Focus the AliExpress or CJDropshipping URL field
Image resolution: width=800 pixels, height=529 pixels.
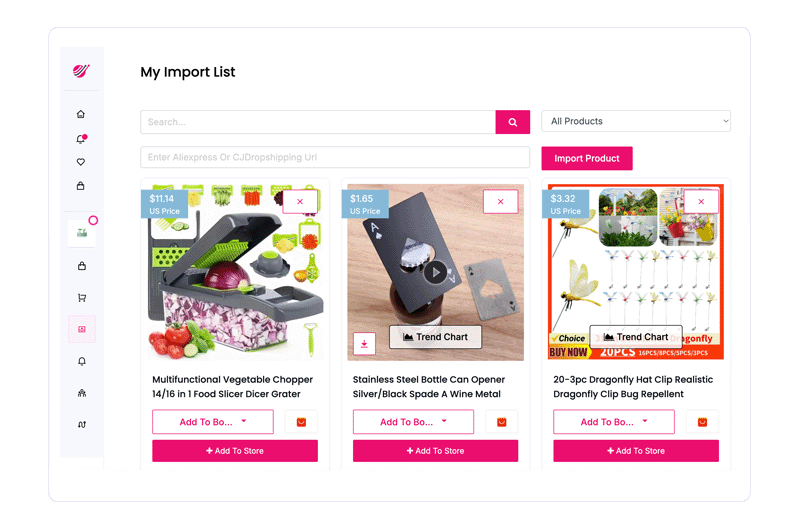tap(335, 157)
